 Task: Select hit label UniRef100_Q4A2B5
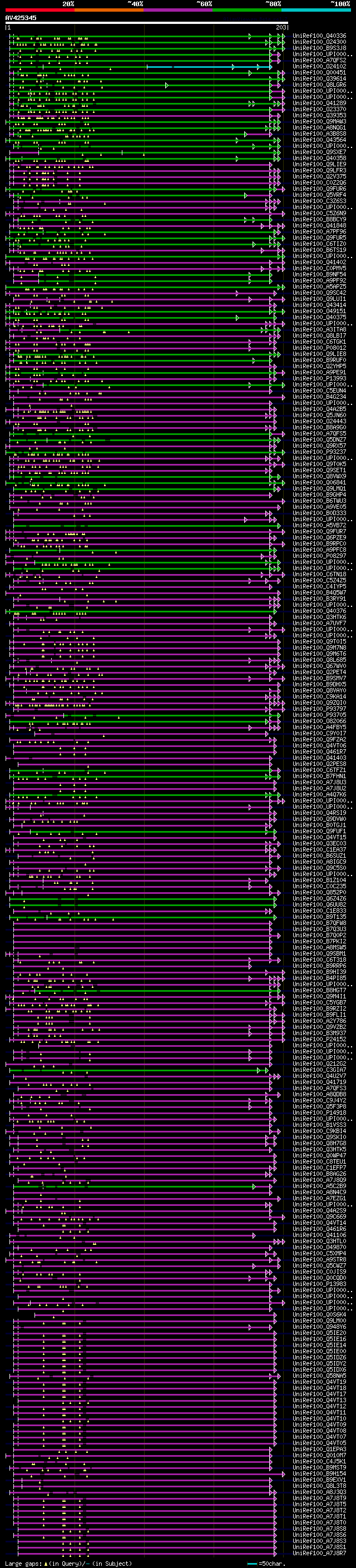[319, 409]
